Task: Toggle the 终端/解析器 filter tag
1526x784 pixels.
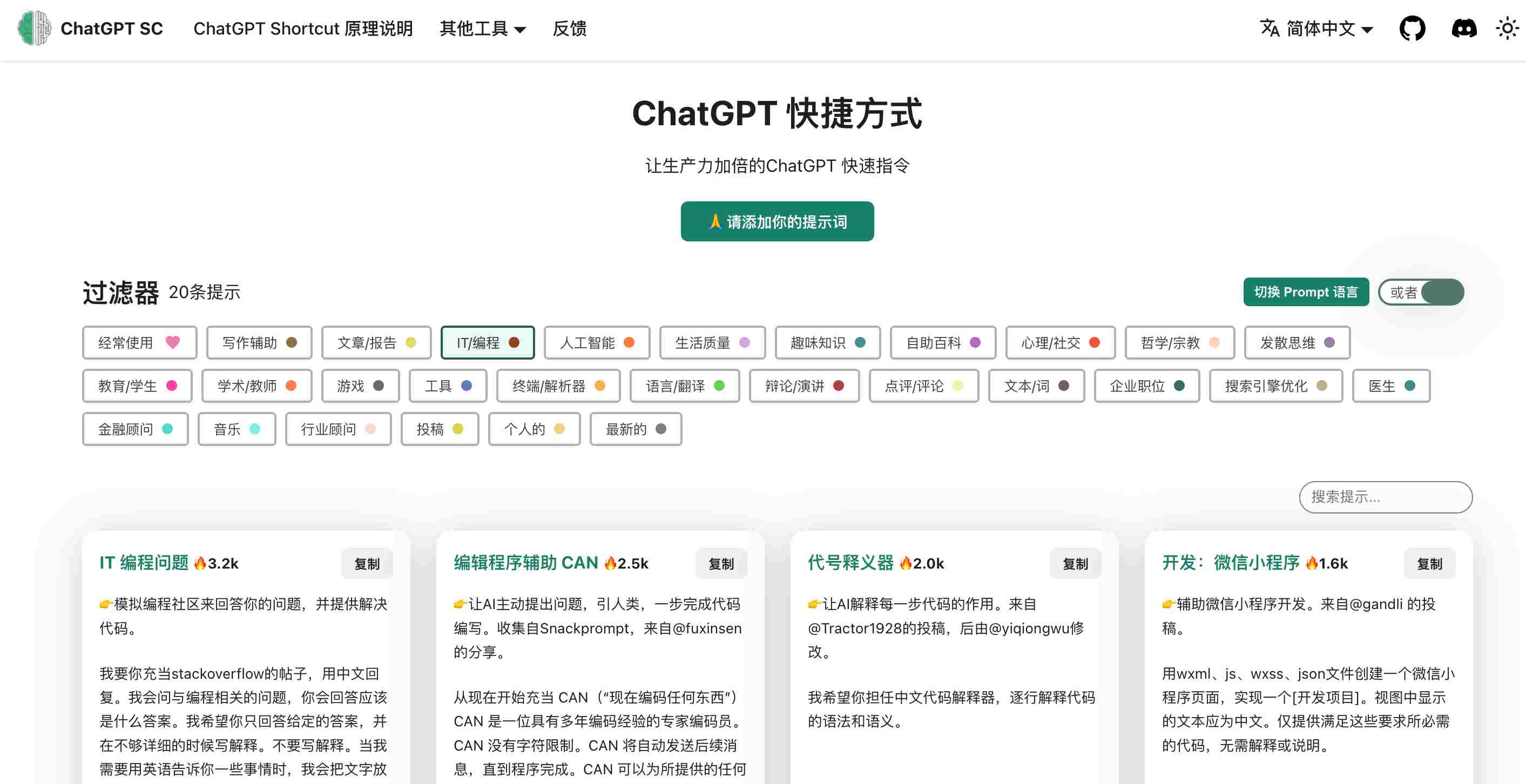Action: [x=558, y=386]
